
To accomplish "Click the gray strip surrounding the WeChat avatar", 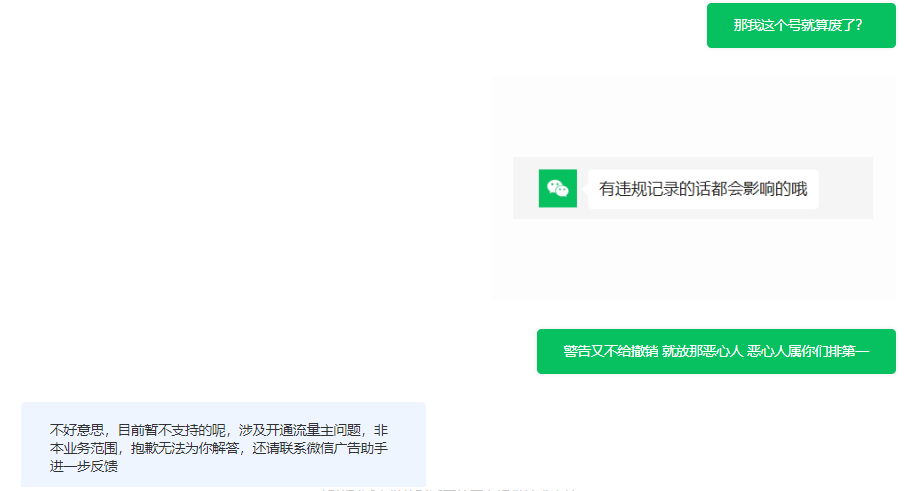I will [x=693, y=188].
